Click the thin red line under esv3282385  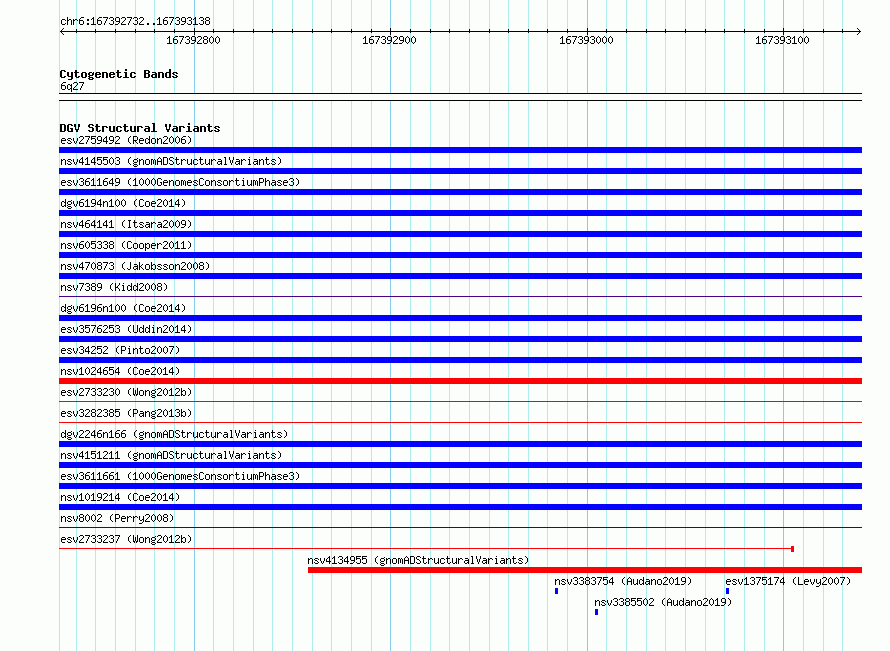pyautogui.click(x=460, y=422)
